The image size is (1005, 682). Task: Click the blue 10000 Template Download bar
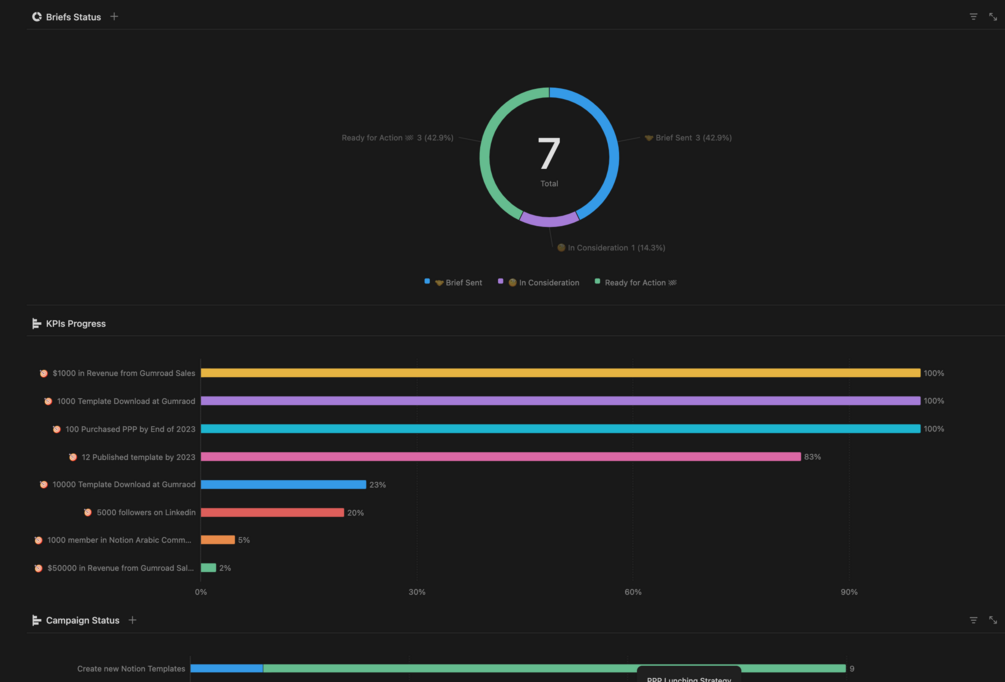click(284, 485)
